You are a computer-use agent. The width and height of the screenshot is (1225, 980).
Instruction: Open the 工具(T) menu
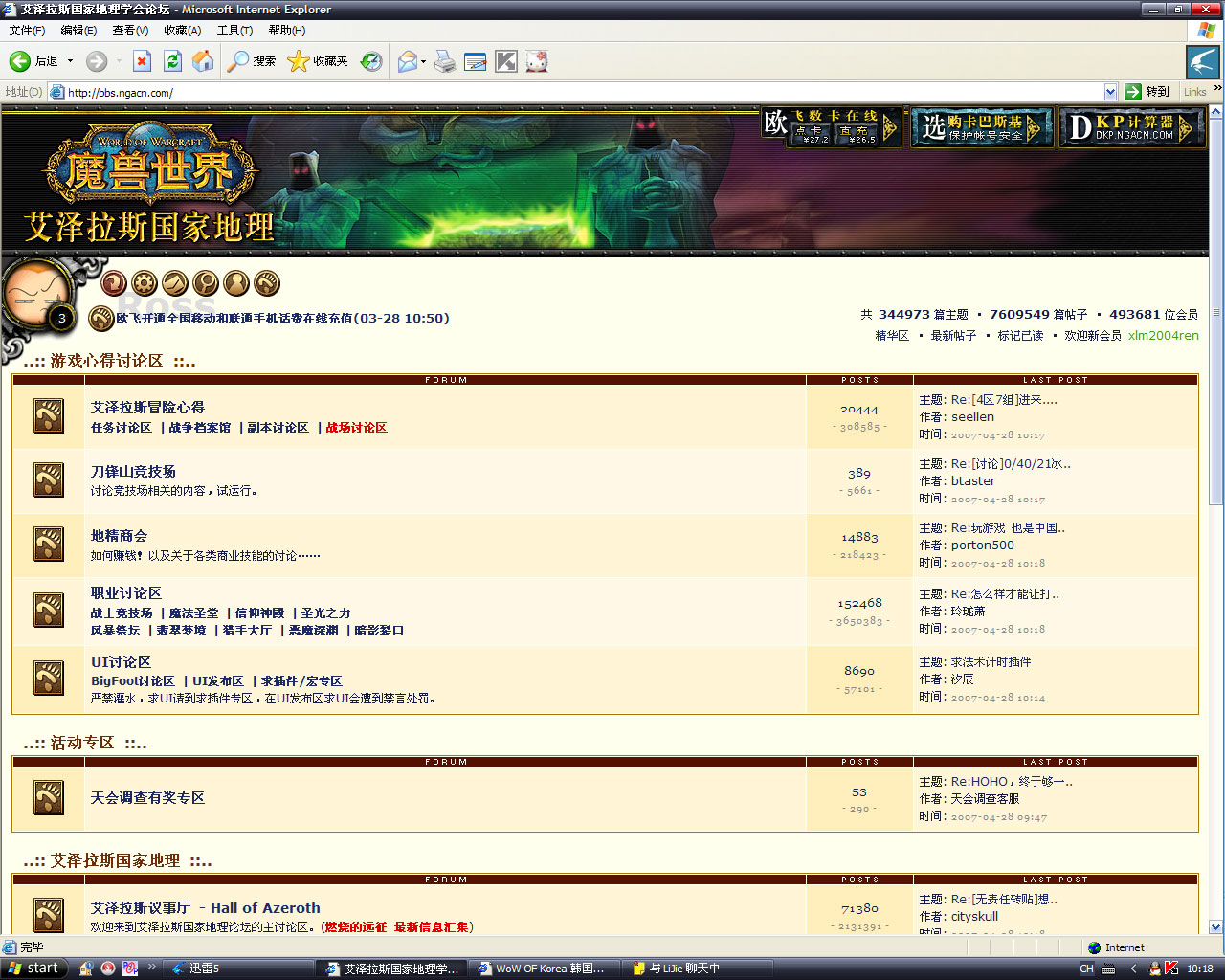pos(234,31)
